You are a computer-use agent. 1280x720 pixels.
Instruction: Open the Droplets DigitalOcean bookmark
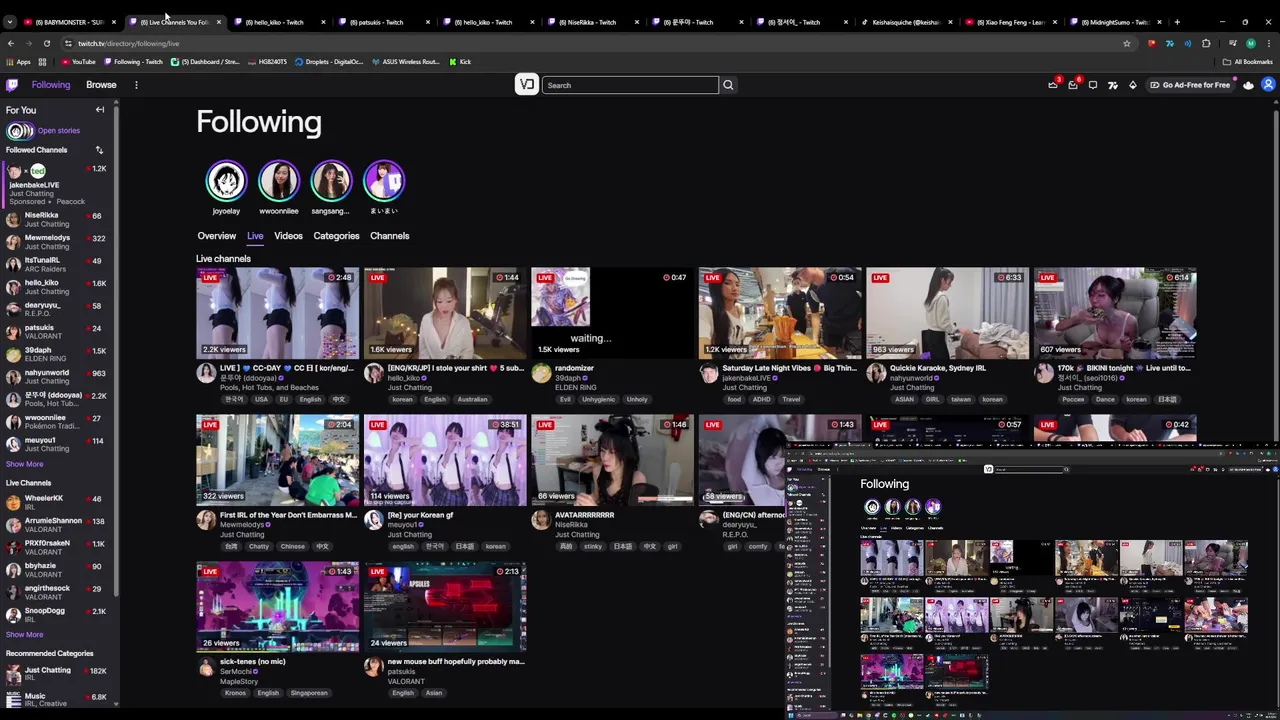pyautogui.click(x=329, y=62)
